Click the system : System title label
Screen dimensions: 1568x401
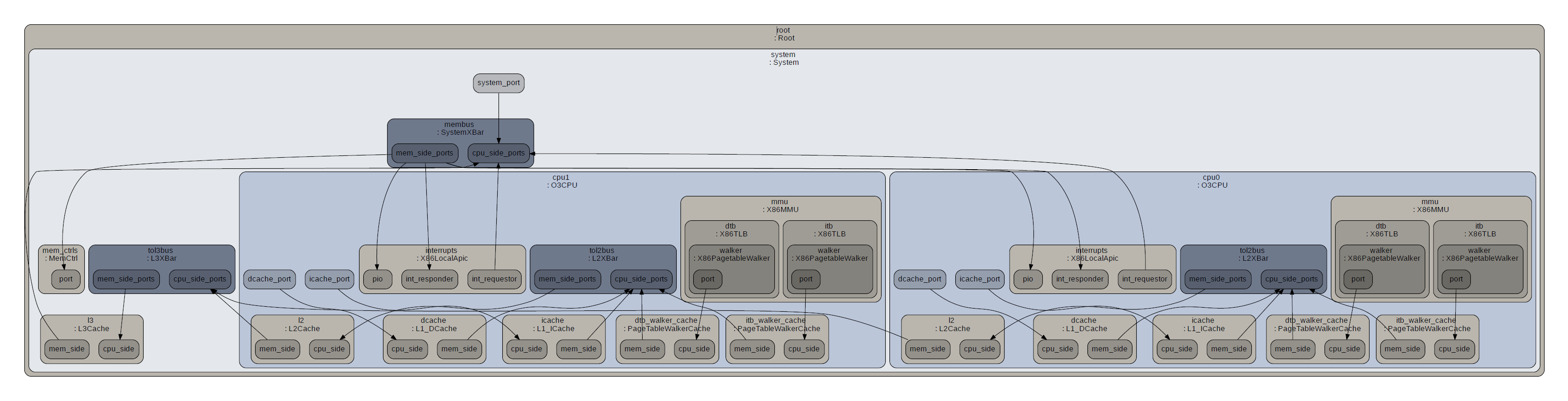pos(784,58)
